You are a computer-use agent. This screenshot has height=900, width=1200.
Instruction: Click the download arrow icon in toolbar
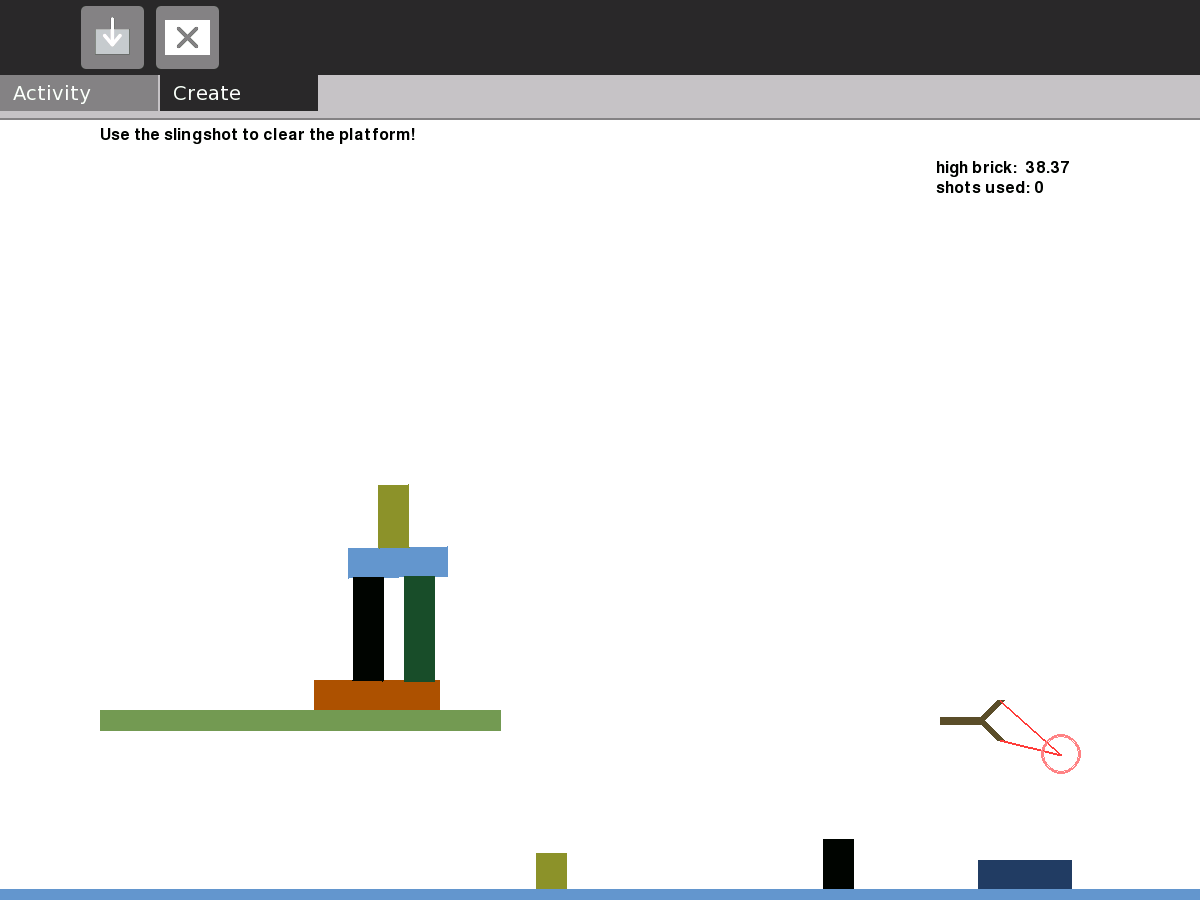(112, 38)
